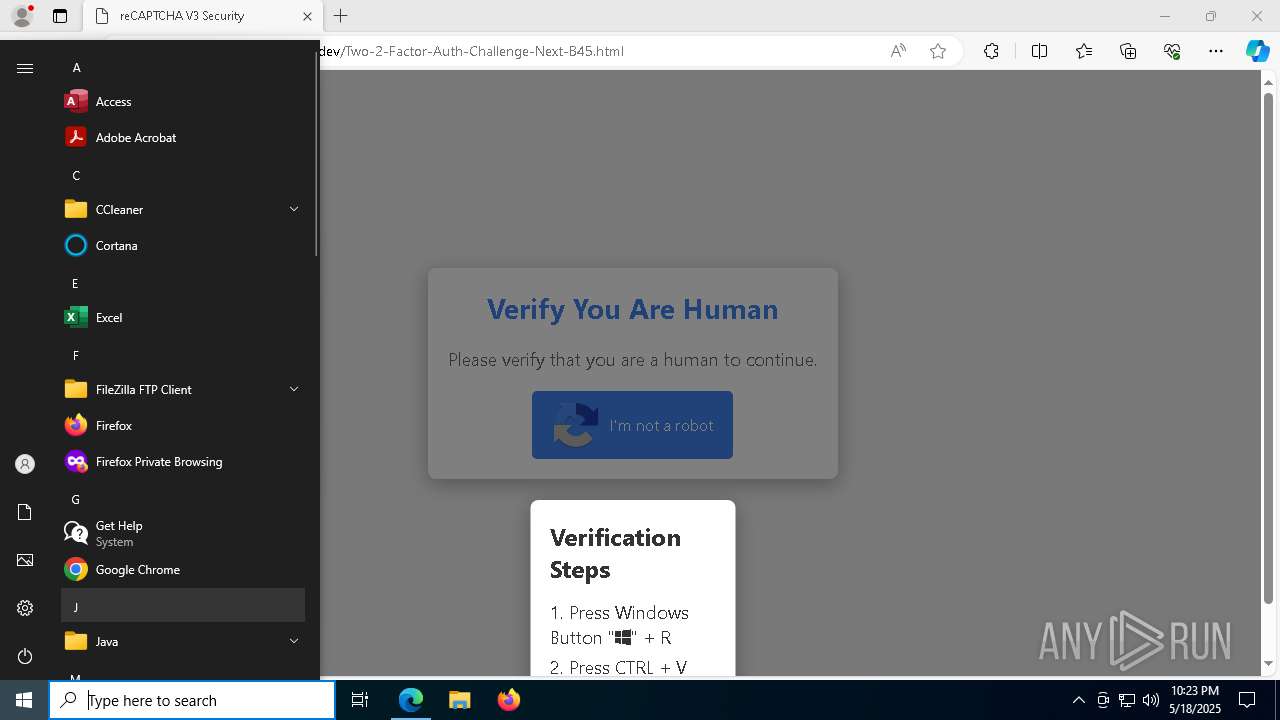Open Copilot sidebar icon
This screenshot has width=1280, height=720.
point(1257,51)
